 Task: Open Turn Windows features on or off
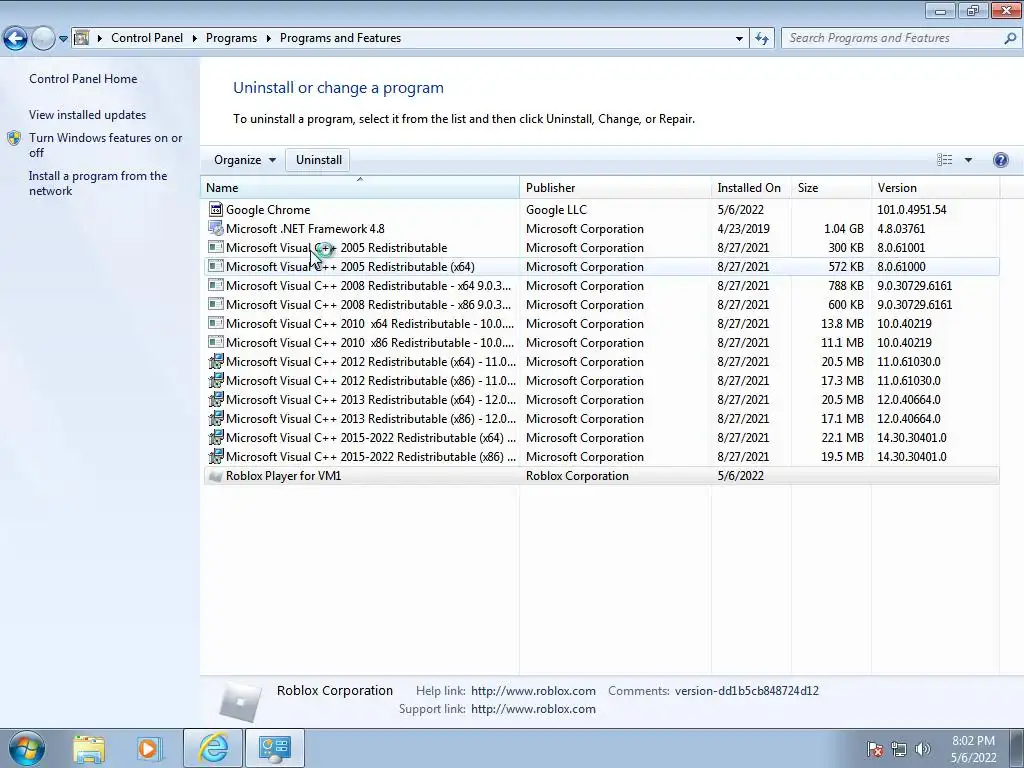tap(106, 145)
